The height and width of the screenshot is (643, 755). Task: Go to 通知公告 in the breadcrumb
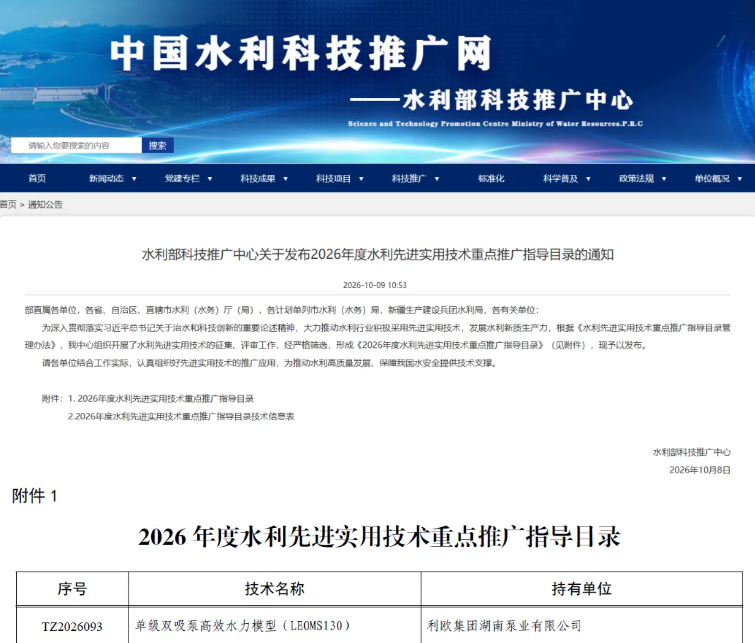[x=45, y=204]
